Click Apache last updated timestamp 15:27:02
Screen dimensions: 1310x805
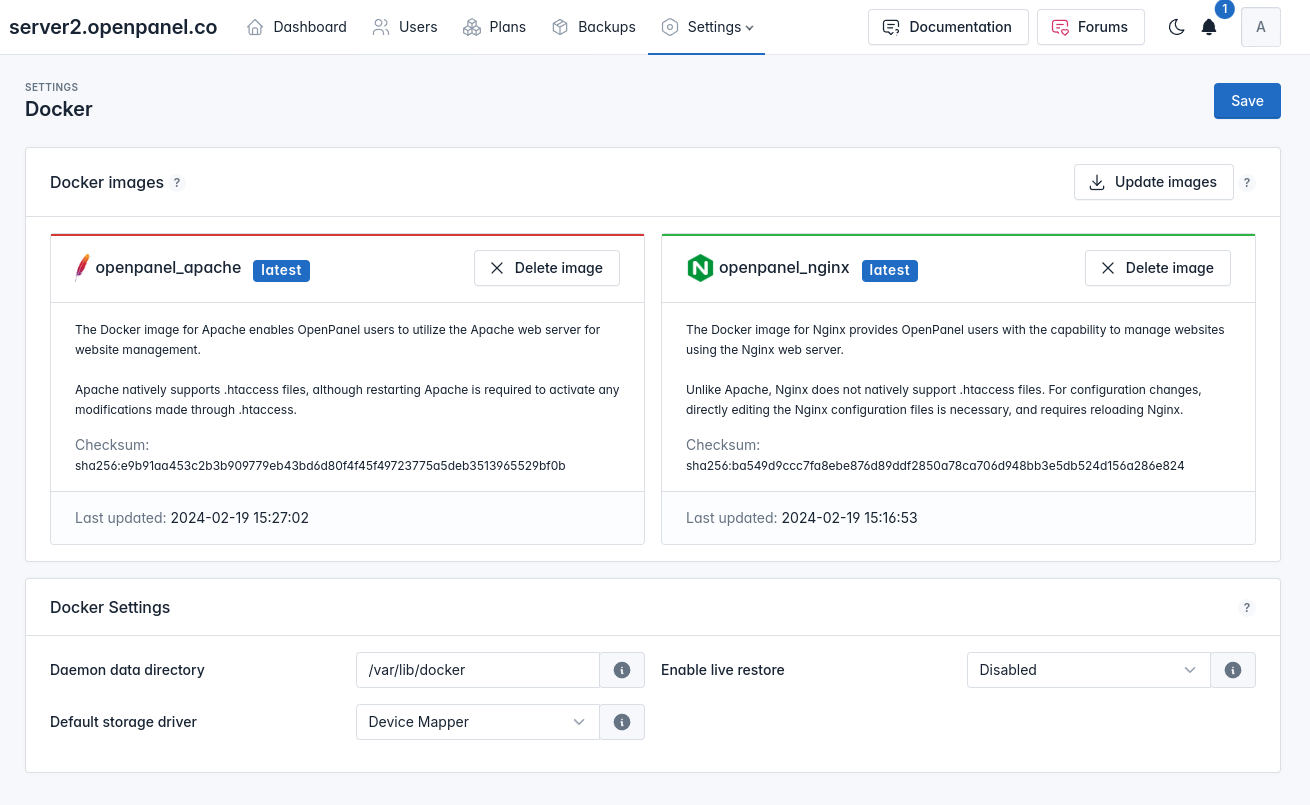240,518
